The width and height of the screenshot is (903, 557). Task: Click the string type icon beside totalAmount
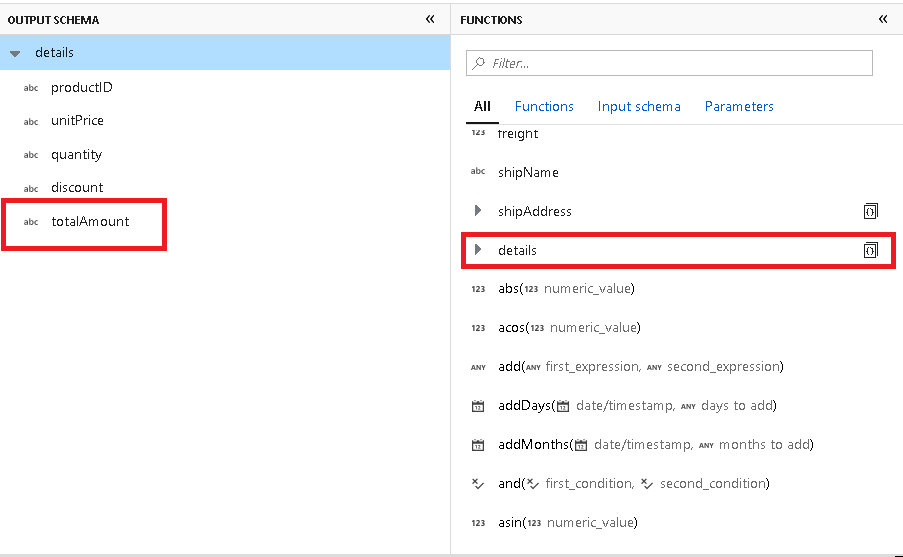point(31,222)
